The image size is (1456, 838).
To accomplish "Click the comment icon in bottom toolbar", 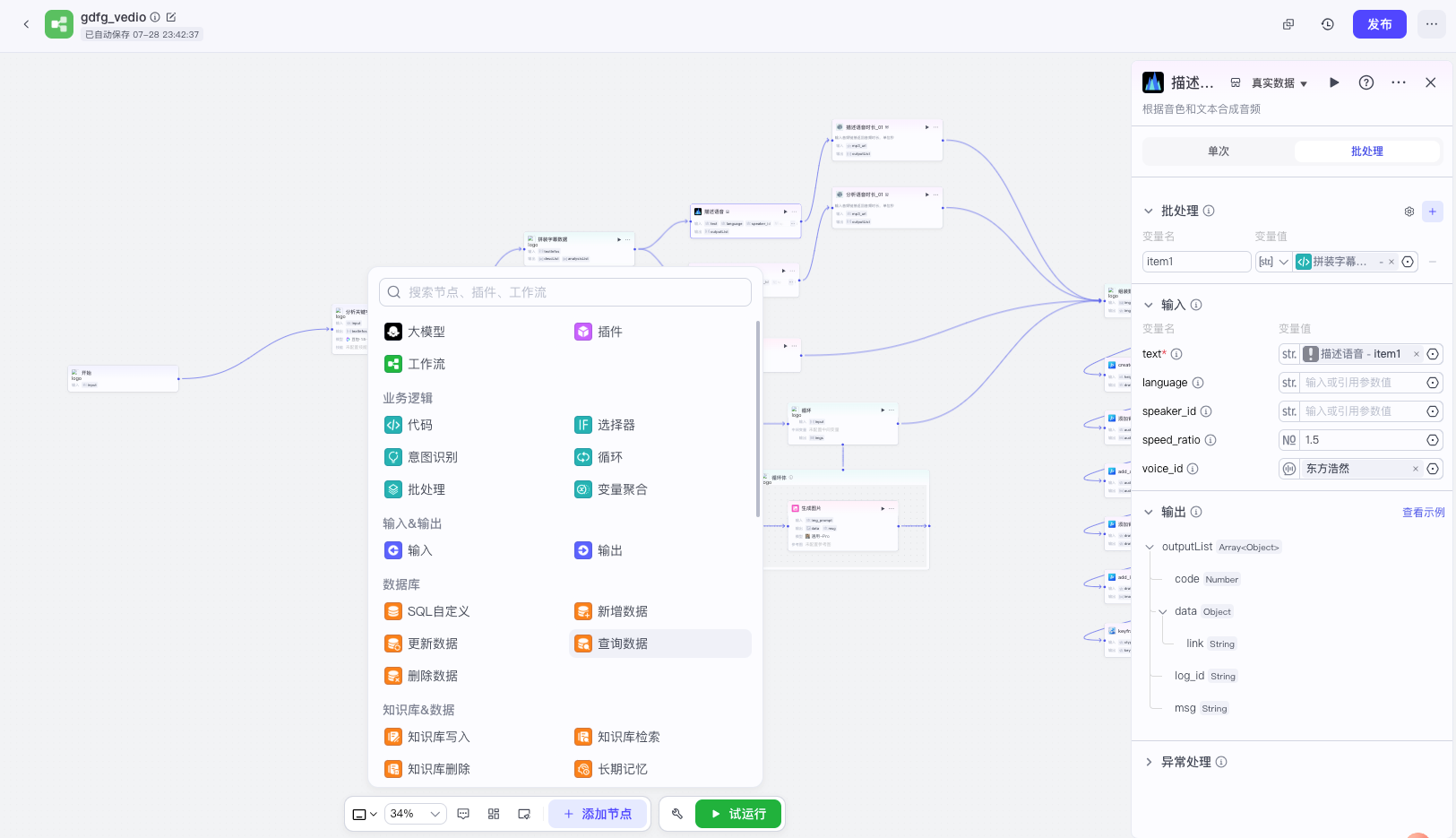I will coord(463,814).
